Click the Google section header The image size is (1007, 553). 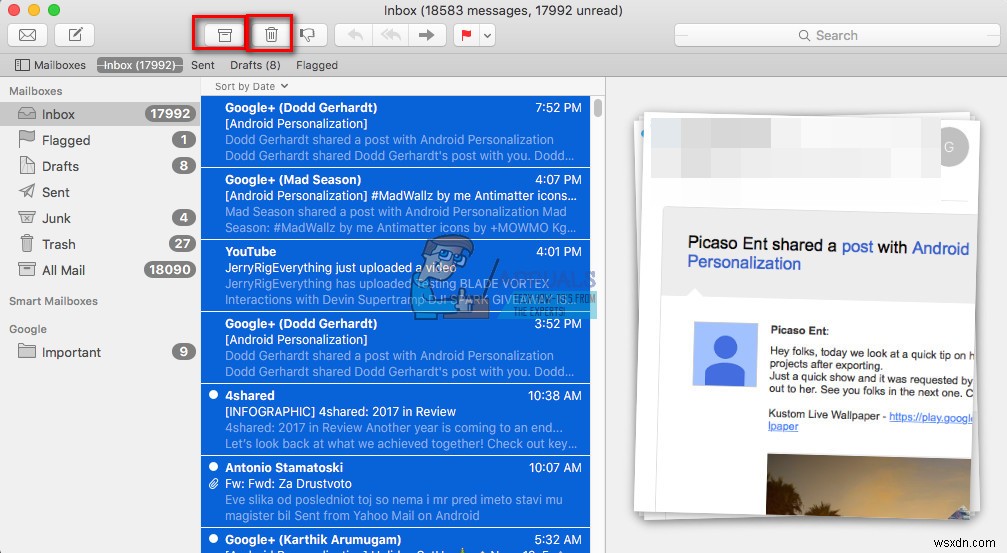[x=28, y=329]
